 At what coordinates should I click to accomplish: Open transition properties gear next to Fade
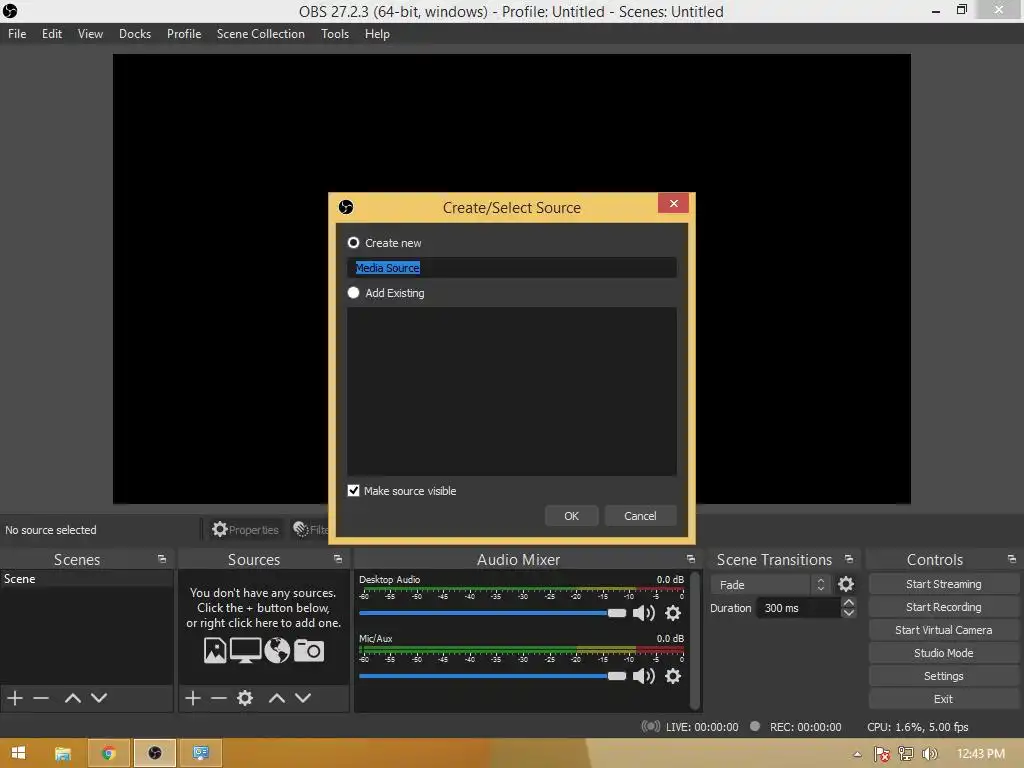coord(846,584)
